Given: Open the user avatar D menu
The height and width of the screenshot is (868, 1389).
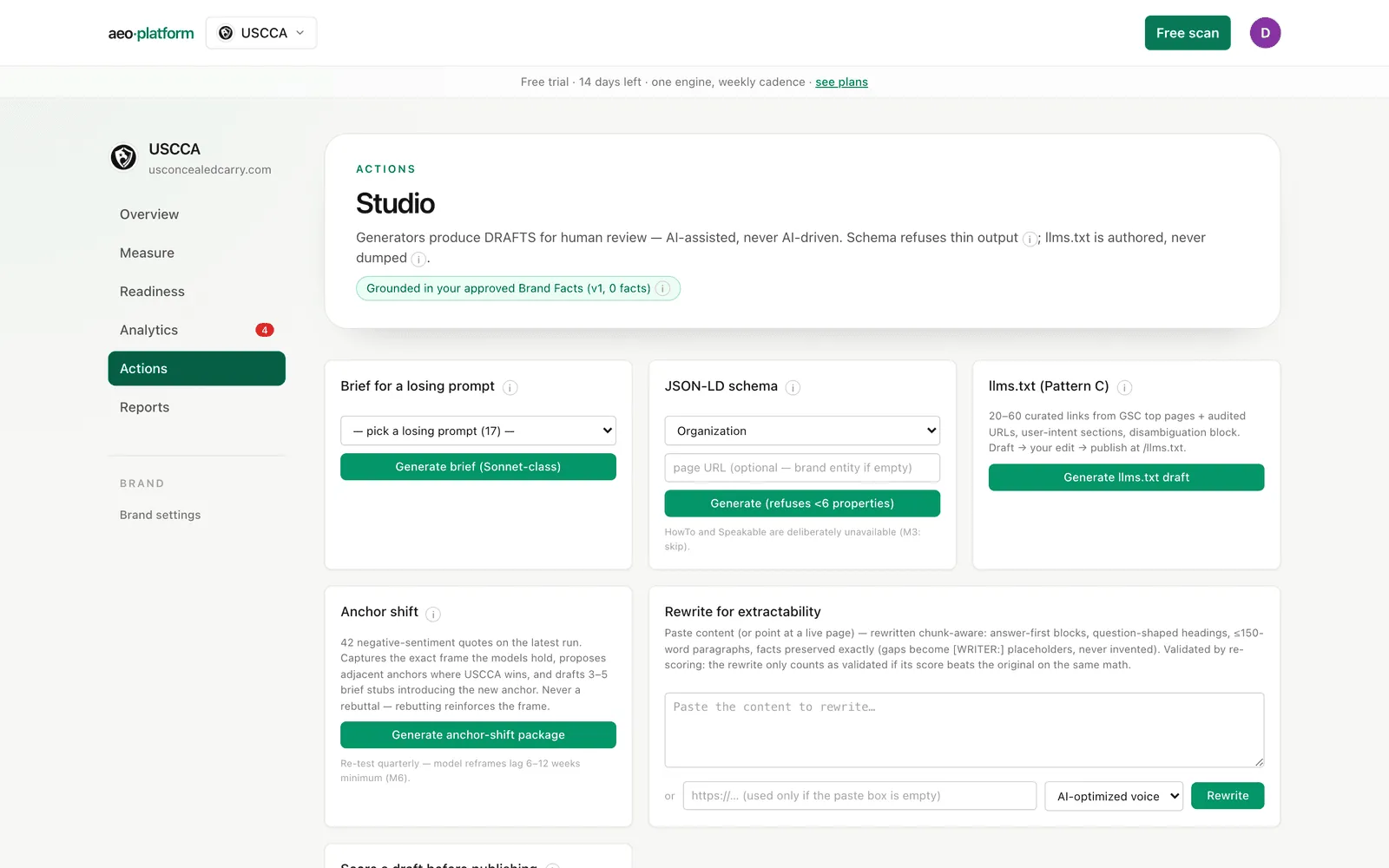Looking at the screenshot, I should coord(1265,33).
